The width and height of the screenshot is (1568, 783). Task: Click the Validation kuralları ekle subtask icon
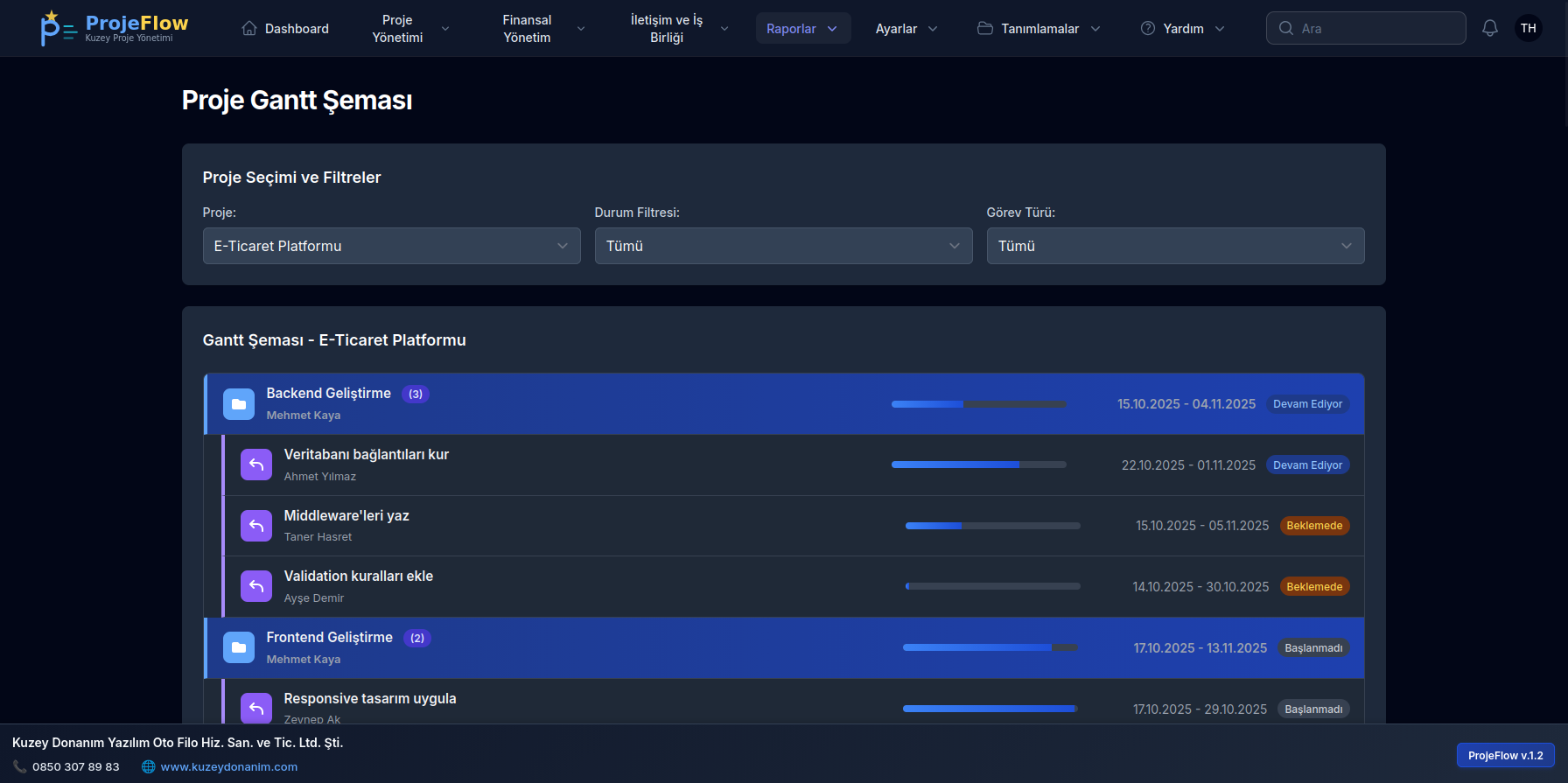pyautogui.click(x=256, y=587)
